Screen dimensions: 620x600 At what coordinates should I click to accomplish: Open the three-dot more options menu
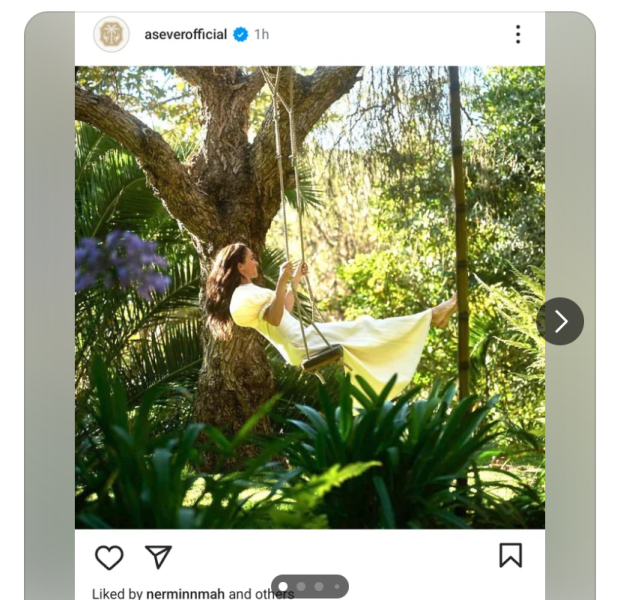[517, 34]
